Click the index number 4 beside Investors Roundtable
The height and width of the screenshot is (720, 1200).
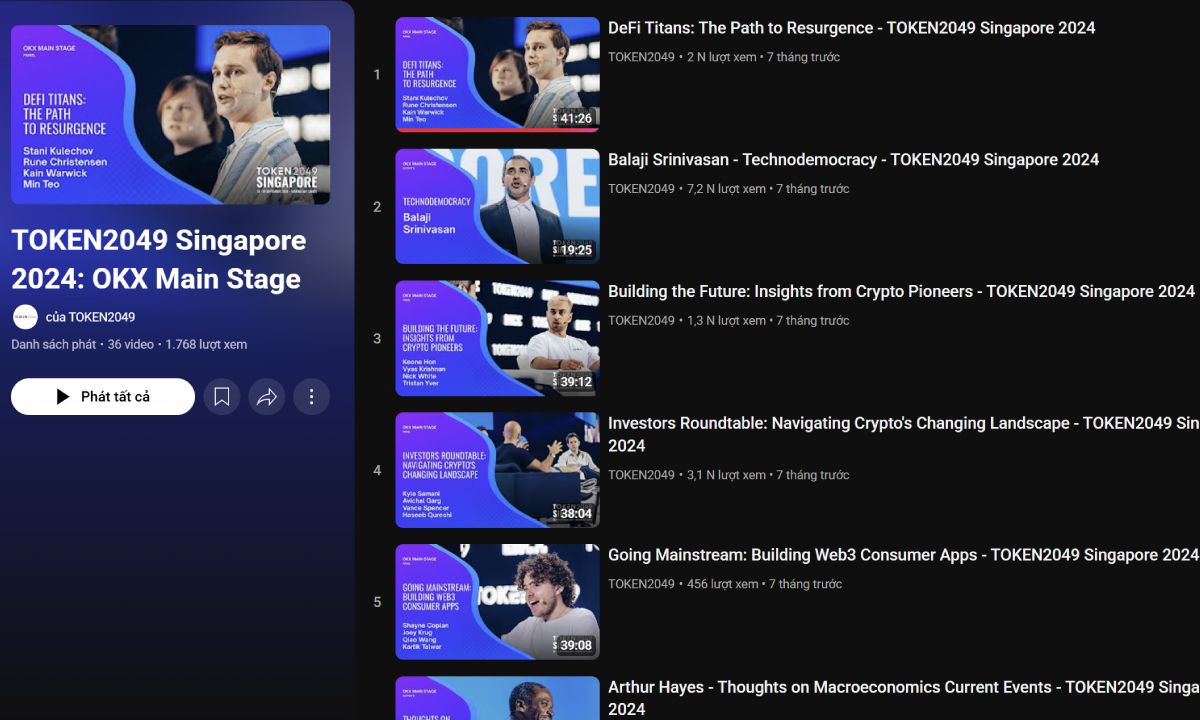click(377, 471)
